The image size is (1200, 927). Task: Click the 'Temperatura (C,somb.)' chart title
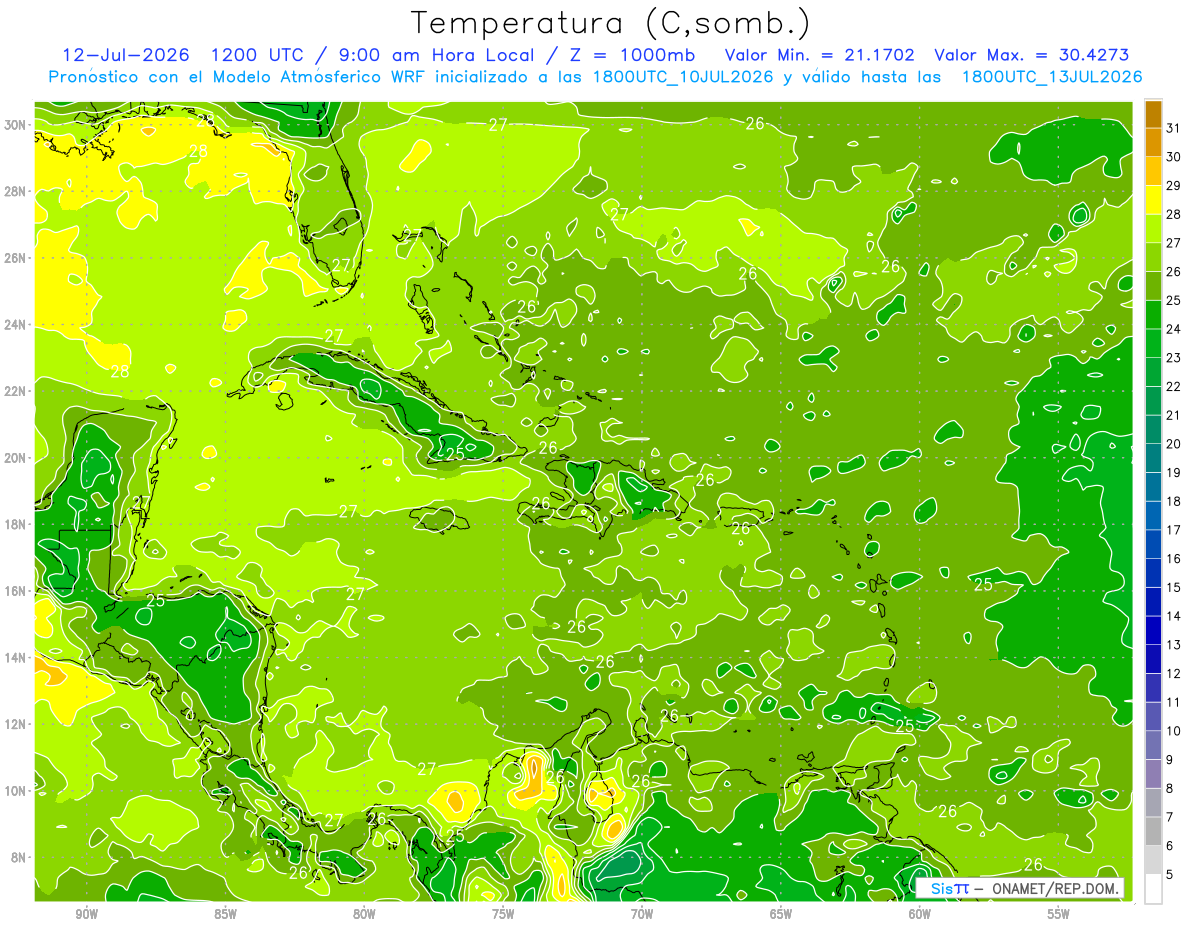[610, 23]
